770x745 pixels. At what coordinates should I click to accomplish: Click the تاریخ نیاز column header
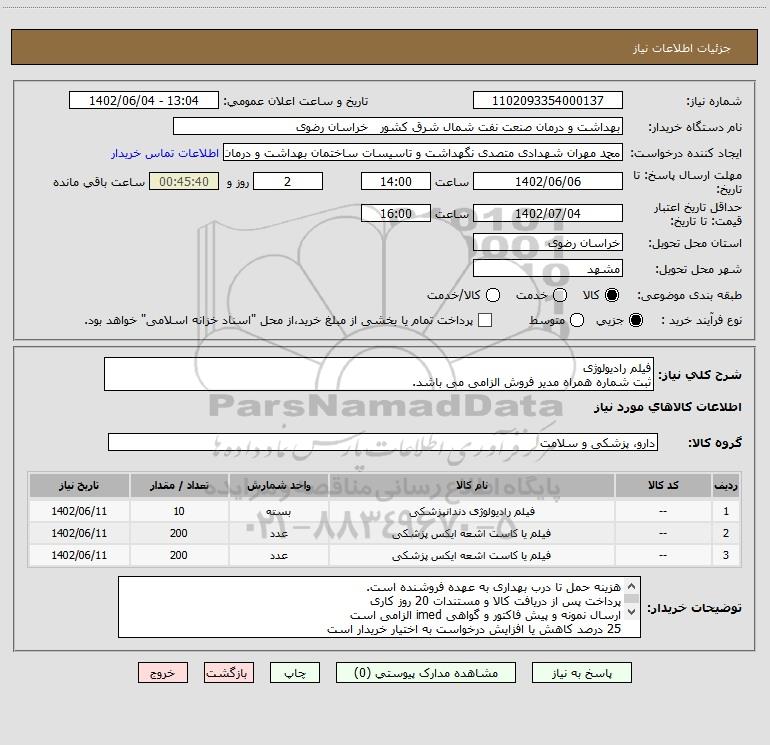point(79,485)
